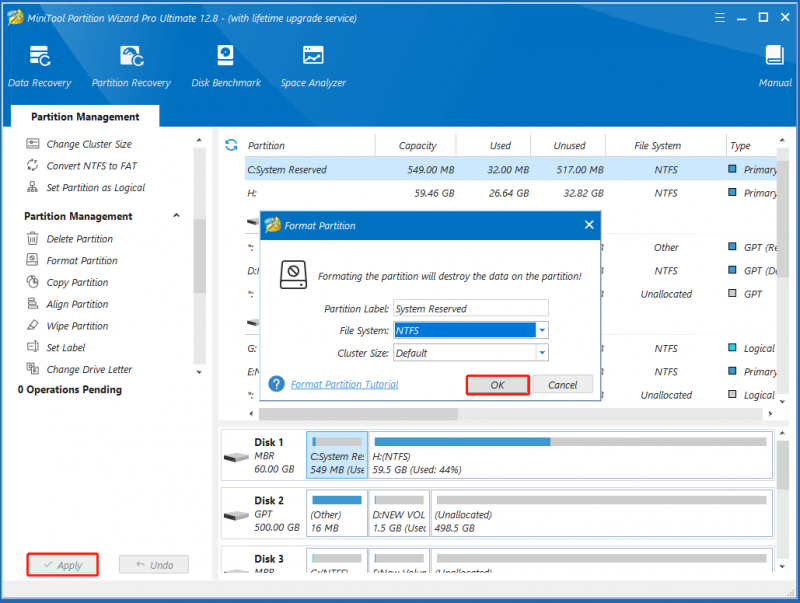Click in the Partition Label field
This screenshot has width=800, height=603.
click(470, 308)
